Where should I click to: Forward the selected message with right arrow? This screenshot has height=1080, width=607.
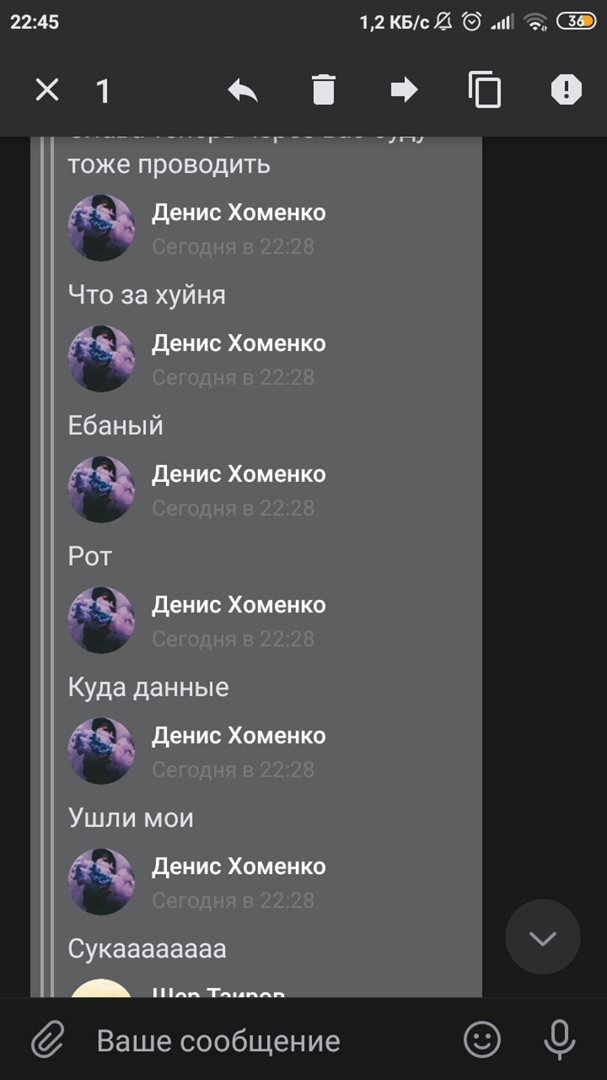(404, 90)
